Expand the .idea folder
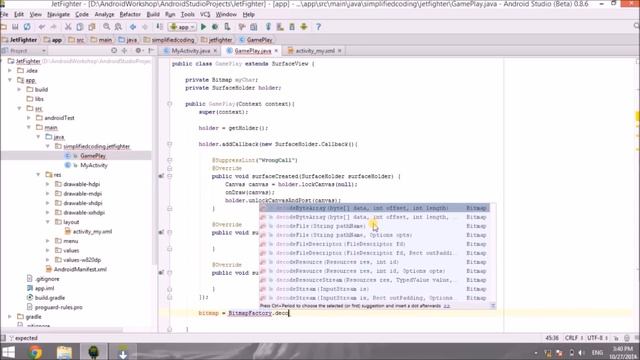640x360 pixels. coord(10,71)
